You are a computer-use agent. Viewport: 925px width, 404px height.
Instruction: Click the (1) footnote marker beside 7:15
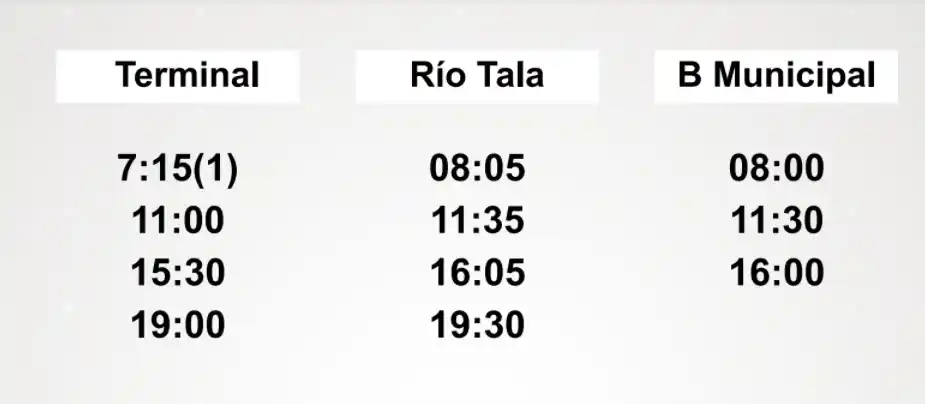(215, 169)
